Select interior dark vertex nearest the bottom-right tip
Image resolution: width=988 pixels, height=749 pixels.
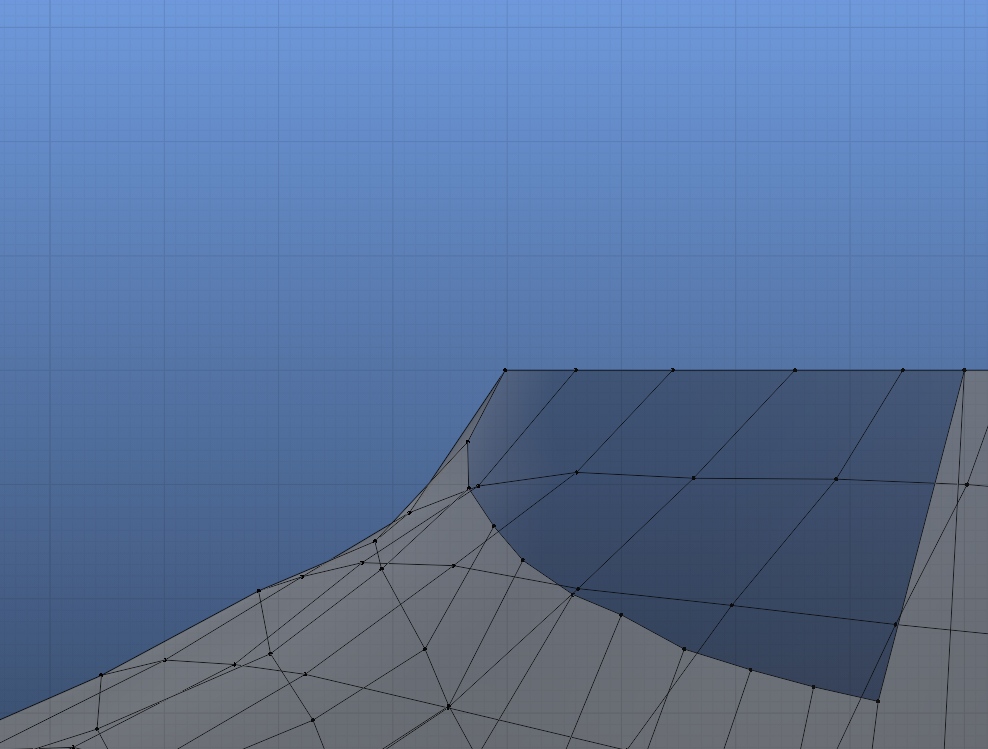732,605
